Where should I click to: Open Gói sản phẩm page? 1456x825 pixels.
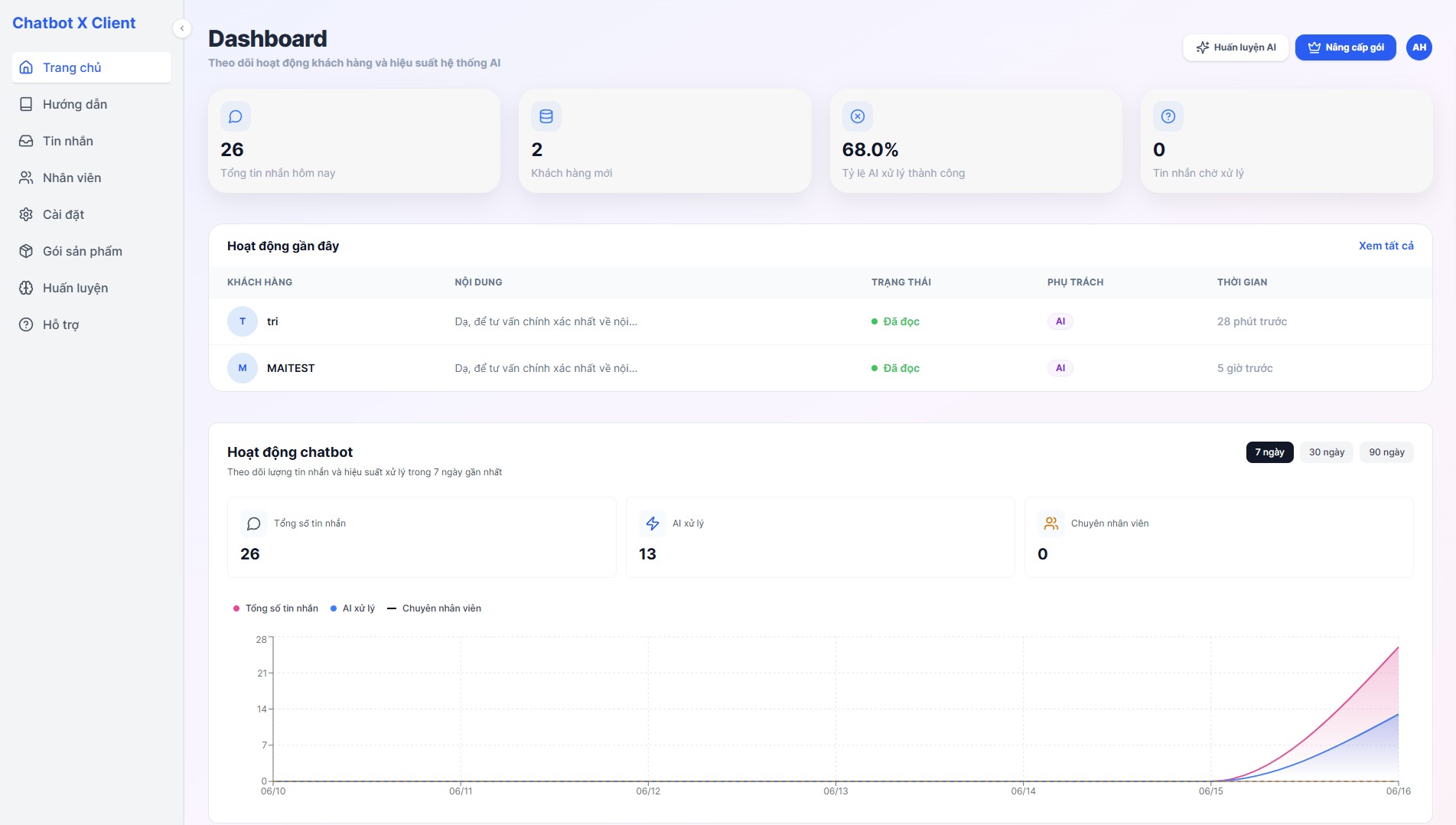coord(91,251)
